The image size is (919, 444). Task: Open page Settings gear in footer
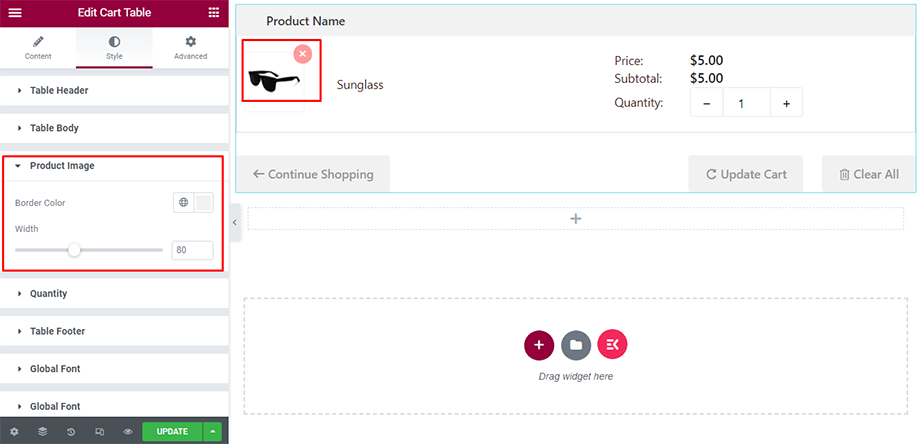pyautogui.click(x=14, y=432)
